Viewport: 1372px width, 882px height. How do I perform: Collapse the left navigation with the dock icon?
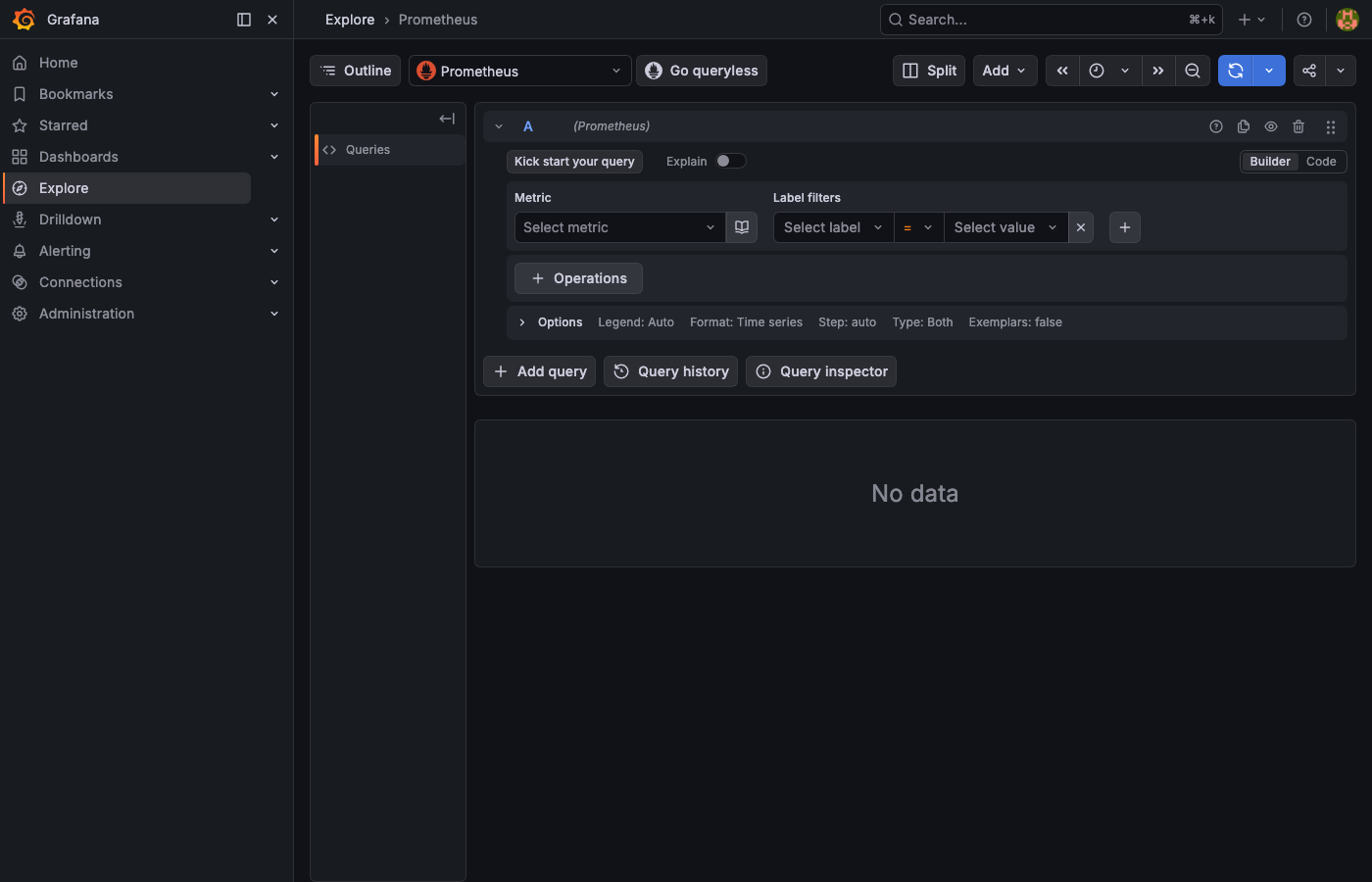point(243,19)
